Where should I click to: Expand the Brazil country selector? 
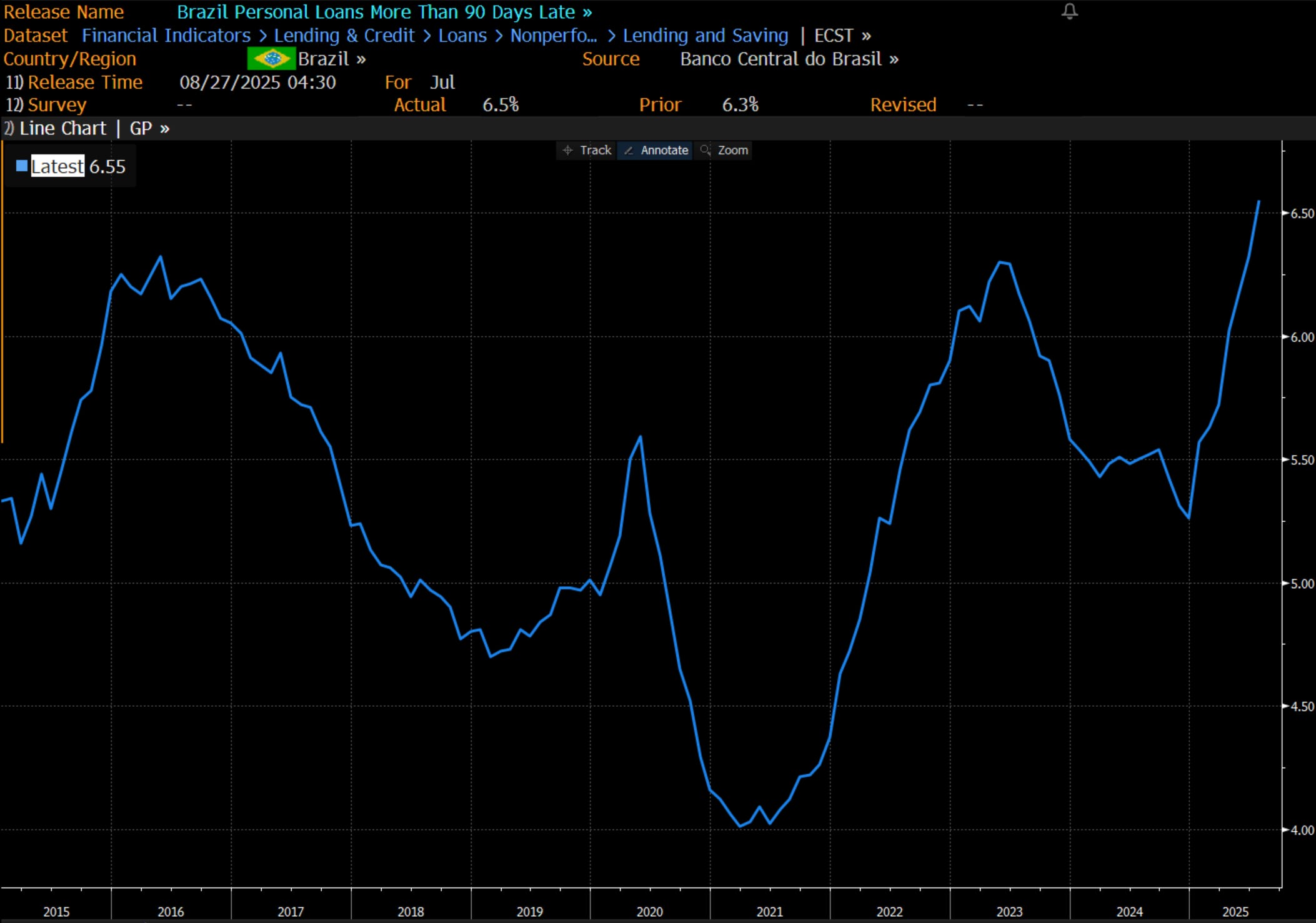[x=331, y=59]
